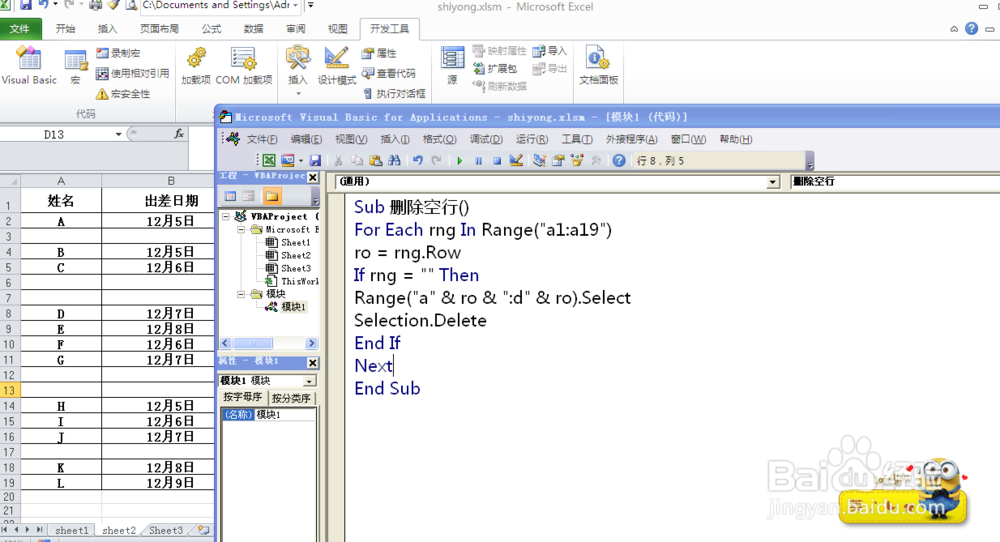Open VBA 调试(D) menu
This screenshot has width=1000, height=542.
(486, 139)
